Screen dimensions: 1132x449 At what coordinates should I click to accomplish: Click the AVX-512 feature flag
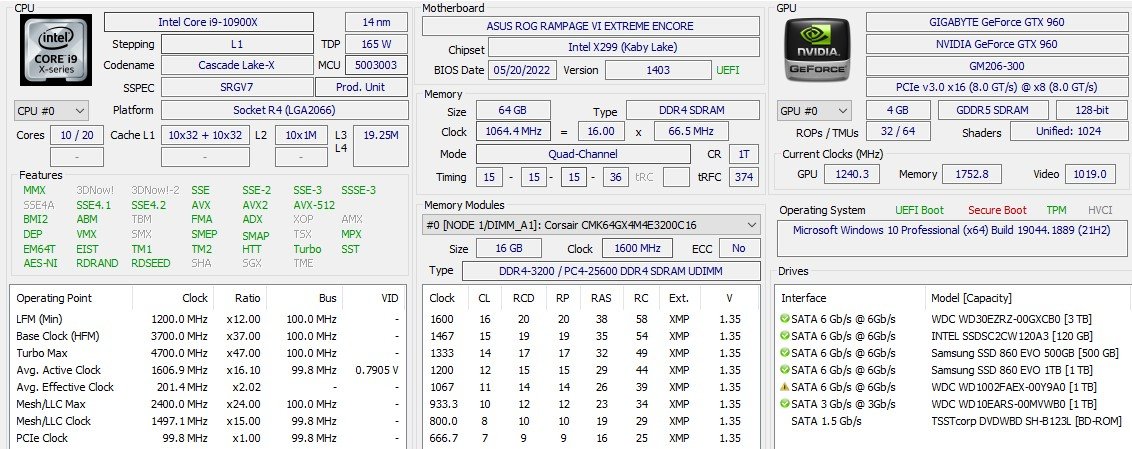(314, 205)
